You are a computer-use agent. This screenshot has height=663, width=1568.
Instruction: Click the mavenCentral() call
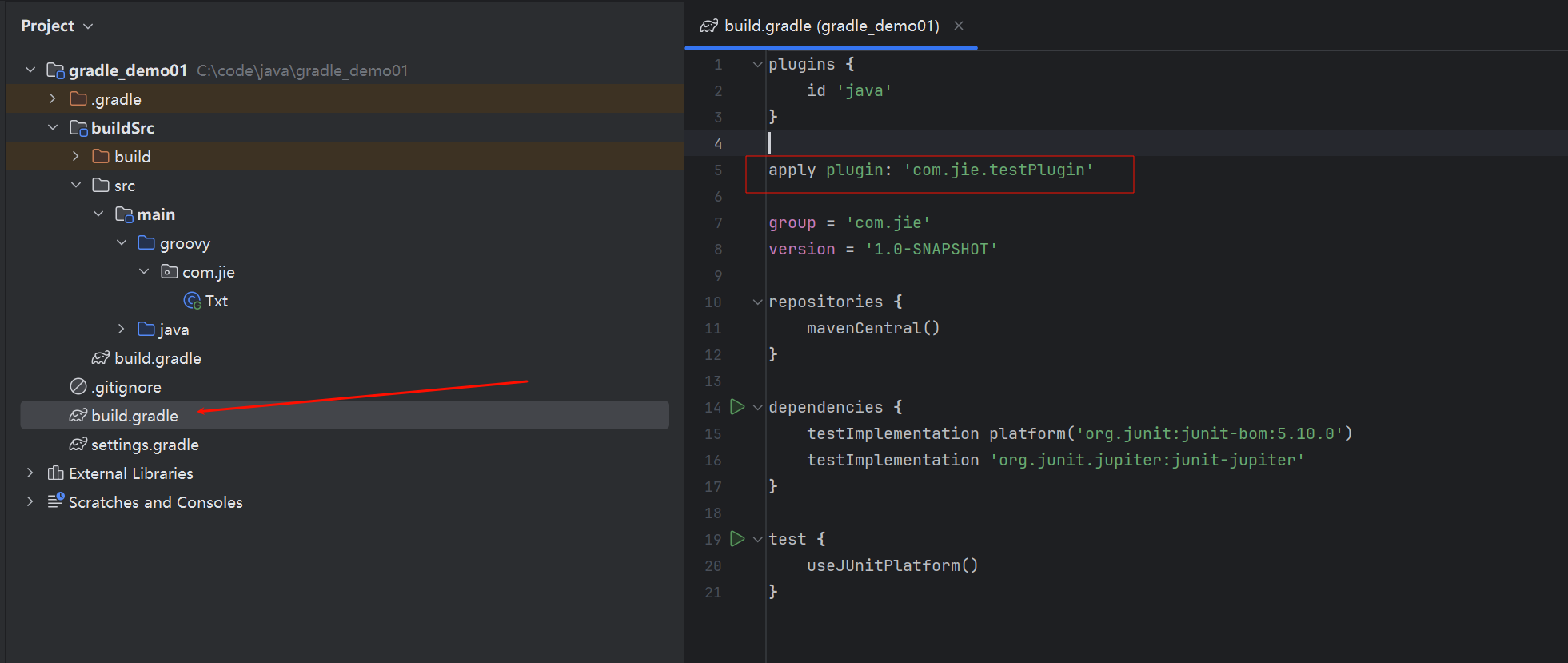(873, 328)
